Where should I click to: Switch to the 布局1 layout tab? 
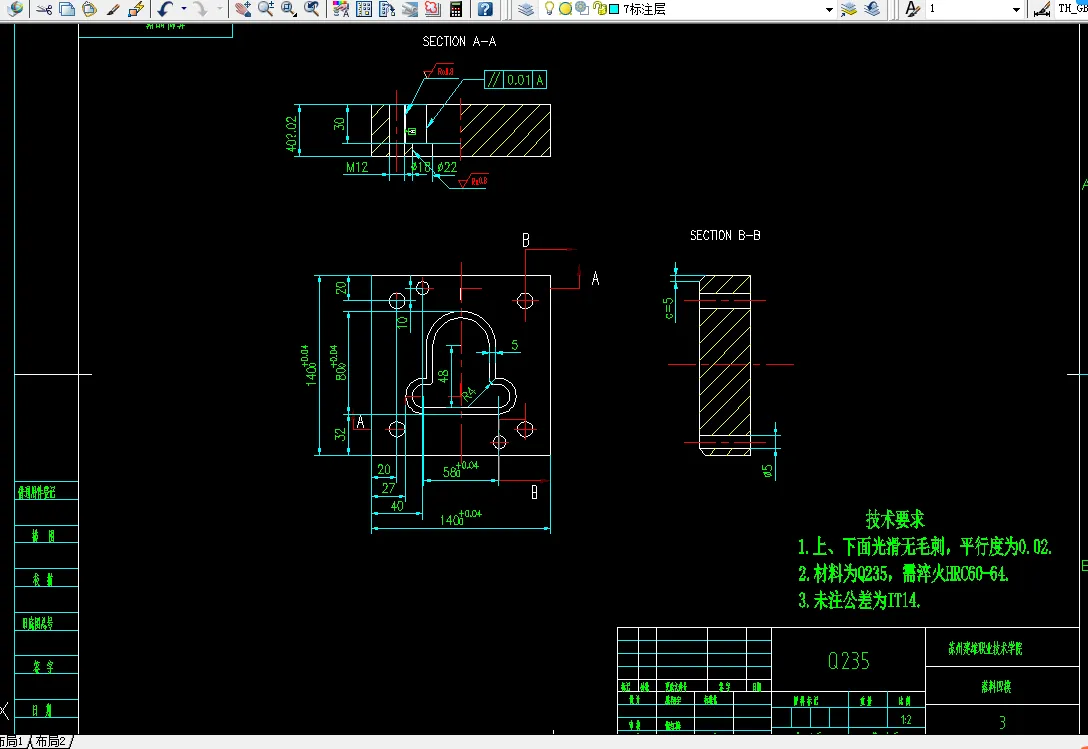pos(12,741)
